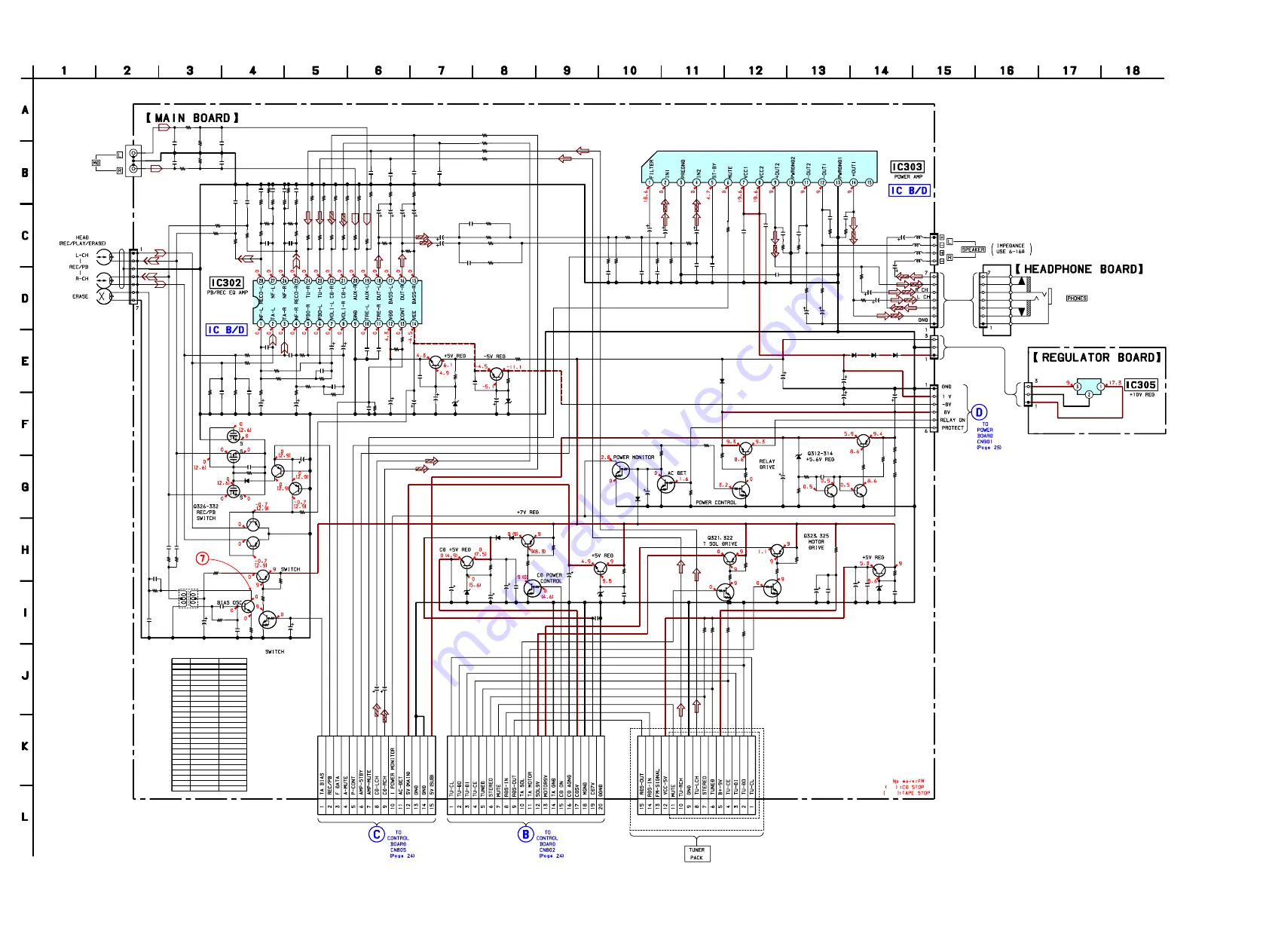Click the TO POWER BOARD CN901 reference
Screen dimensions: 1266x952
[987, 436]
